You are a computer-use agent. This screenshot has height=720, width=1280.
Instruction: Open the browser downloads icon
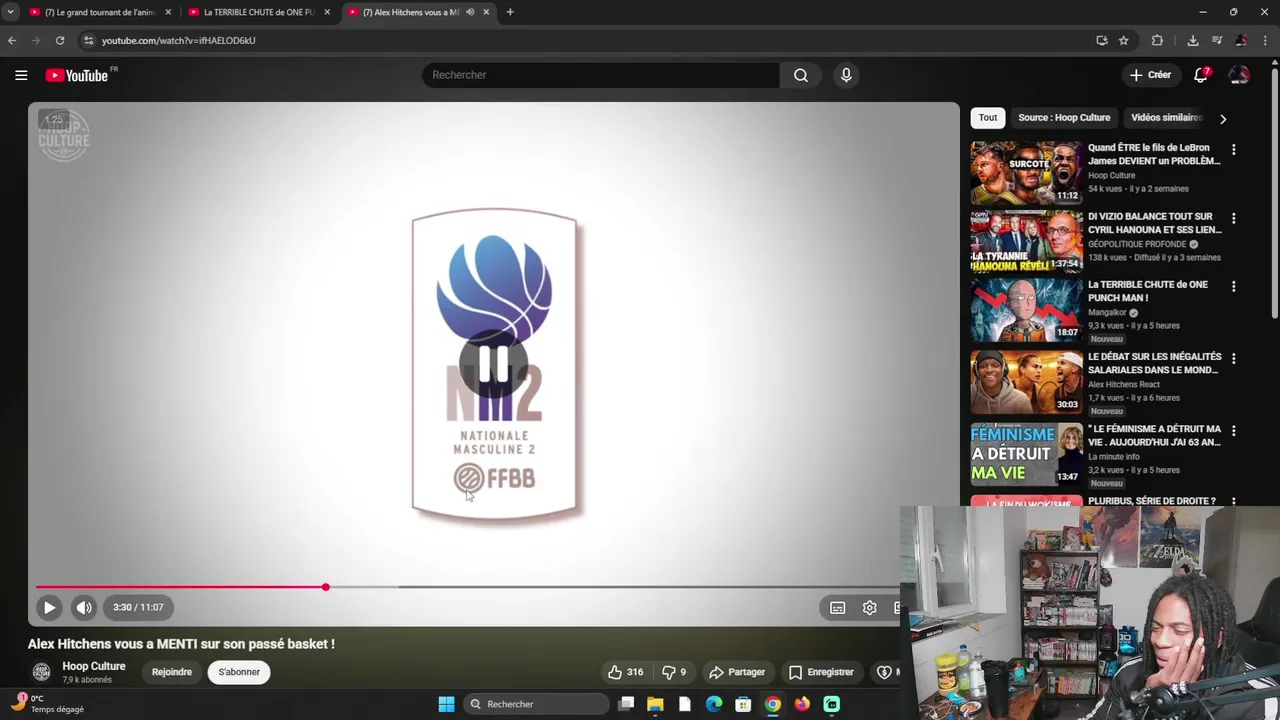coord(1193,40)
